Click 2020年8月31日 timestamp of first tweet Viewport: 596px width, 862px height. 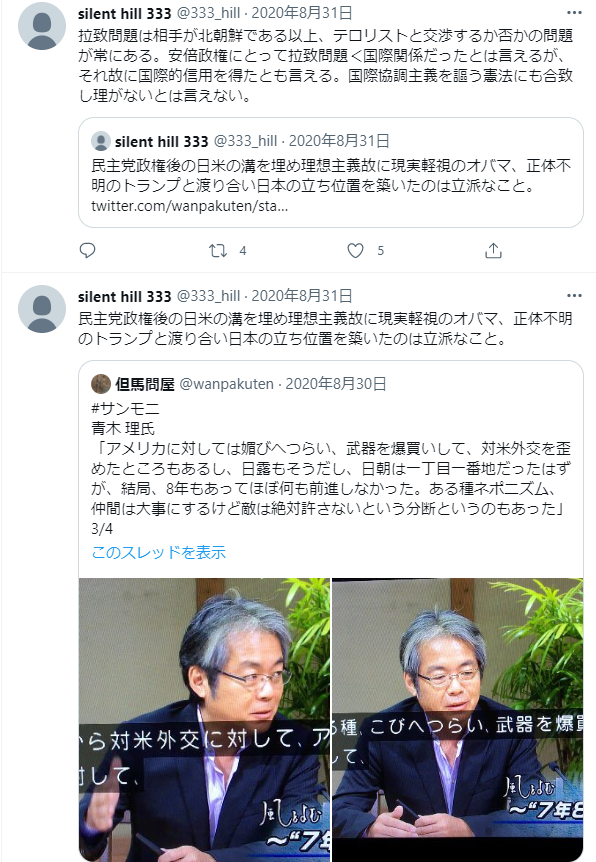[x=302, y=13]
